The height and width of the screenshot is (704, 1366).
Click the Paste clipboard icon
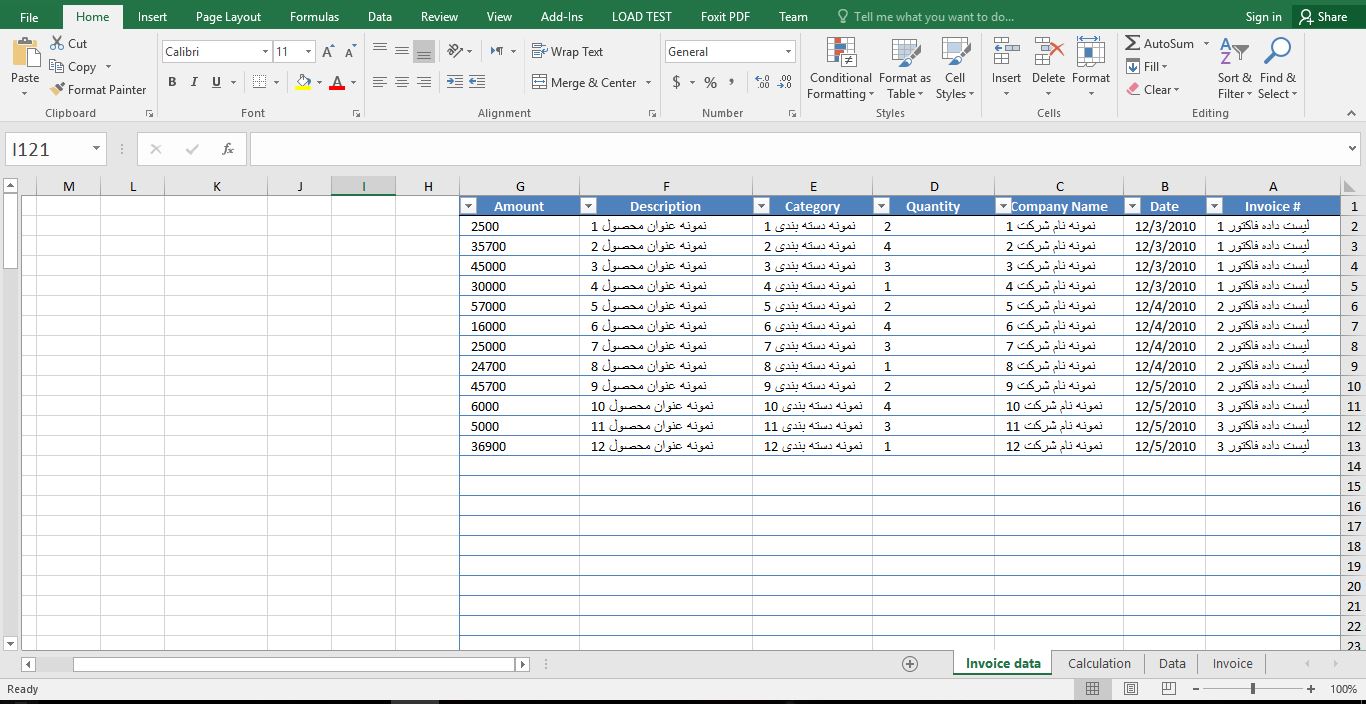point(25,52)
